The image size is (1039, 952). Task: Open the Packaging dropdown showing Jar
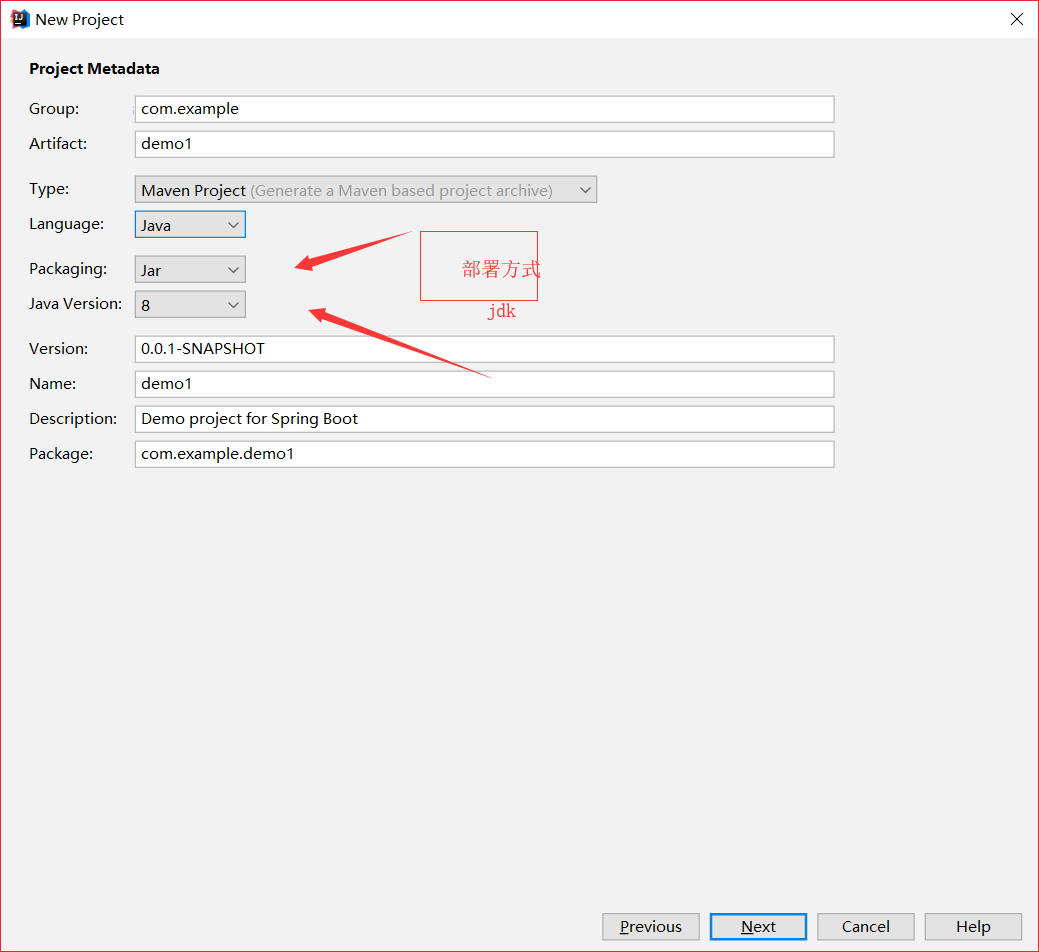(x=190, y=270)
